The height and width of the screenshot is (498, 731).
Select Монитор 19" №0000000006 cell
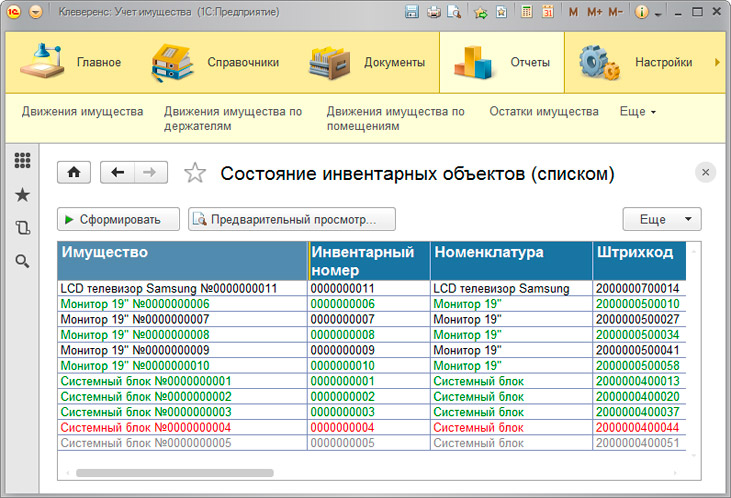[182, 304]
